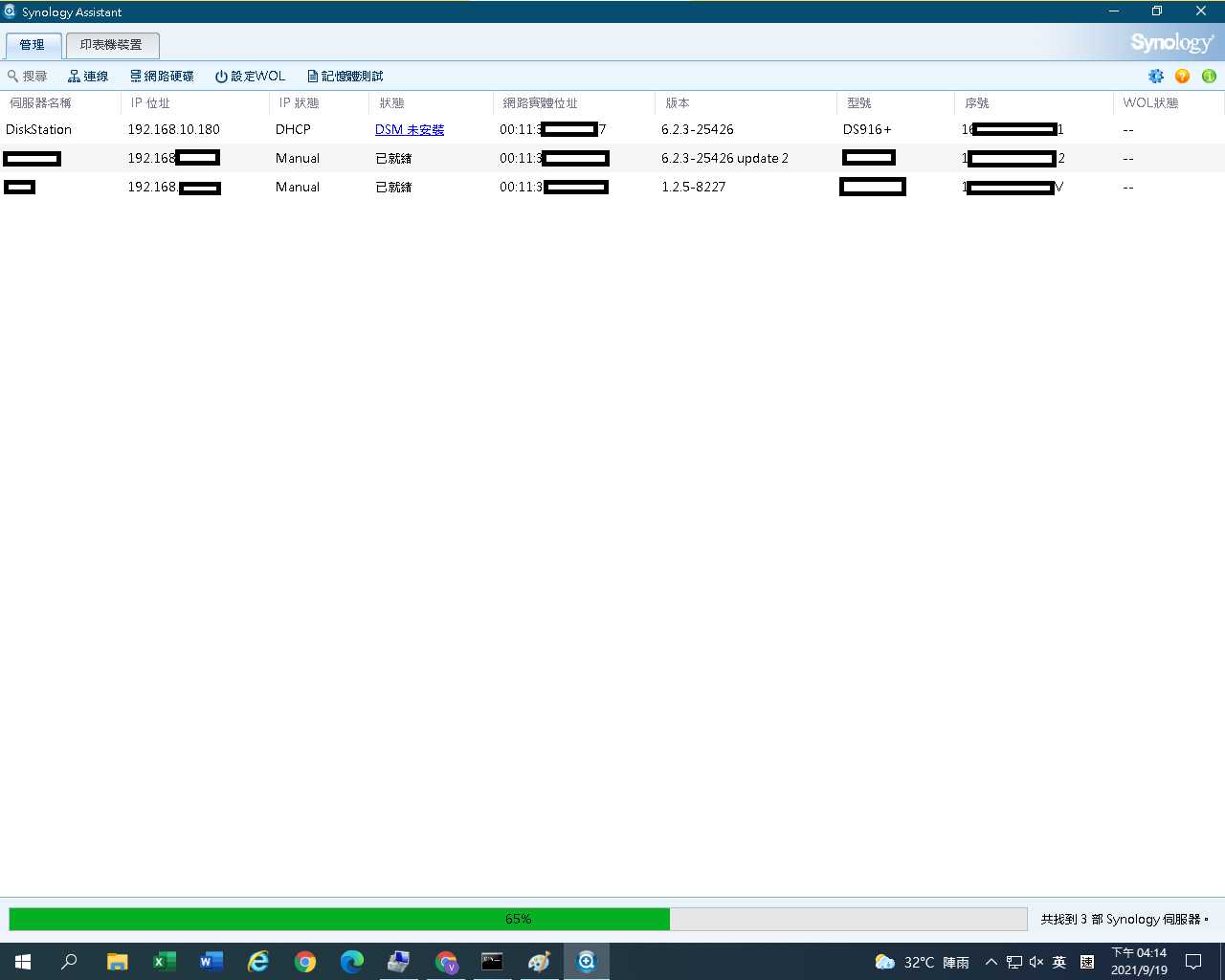Click 已就緒 status in 1.2.5-8227 row
1225x980 pixels.
tap(393, 187)
